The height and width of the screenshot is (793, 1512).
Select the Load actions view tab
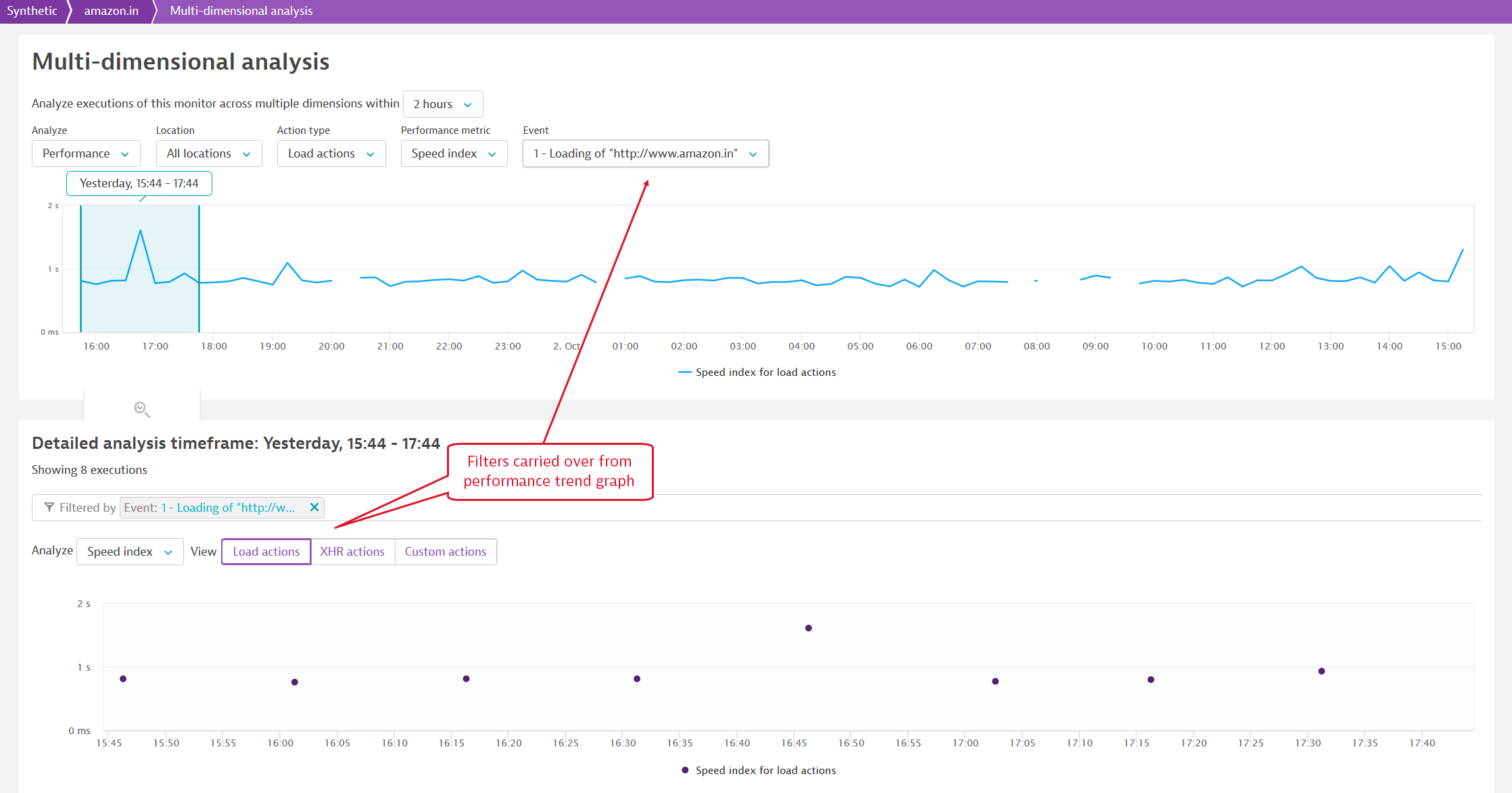point(266,552)
